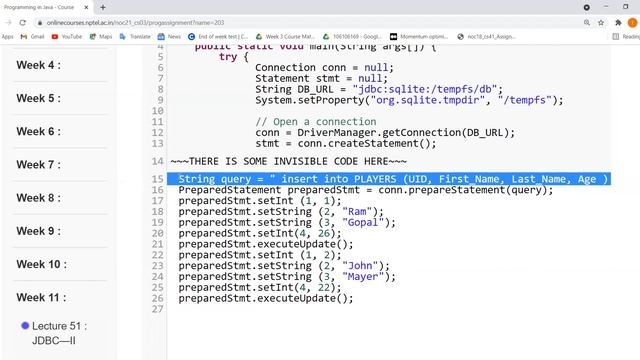The height and width of the screenshot is (360, 640).
Task: Open News bookmark
Action: click(169, 37)
